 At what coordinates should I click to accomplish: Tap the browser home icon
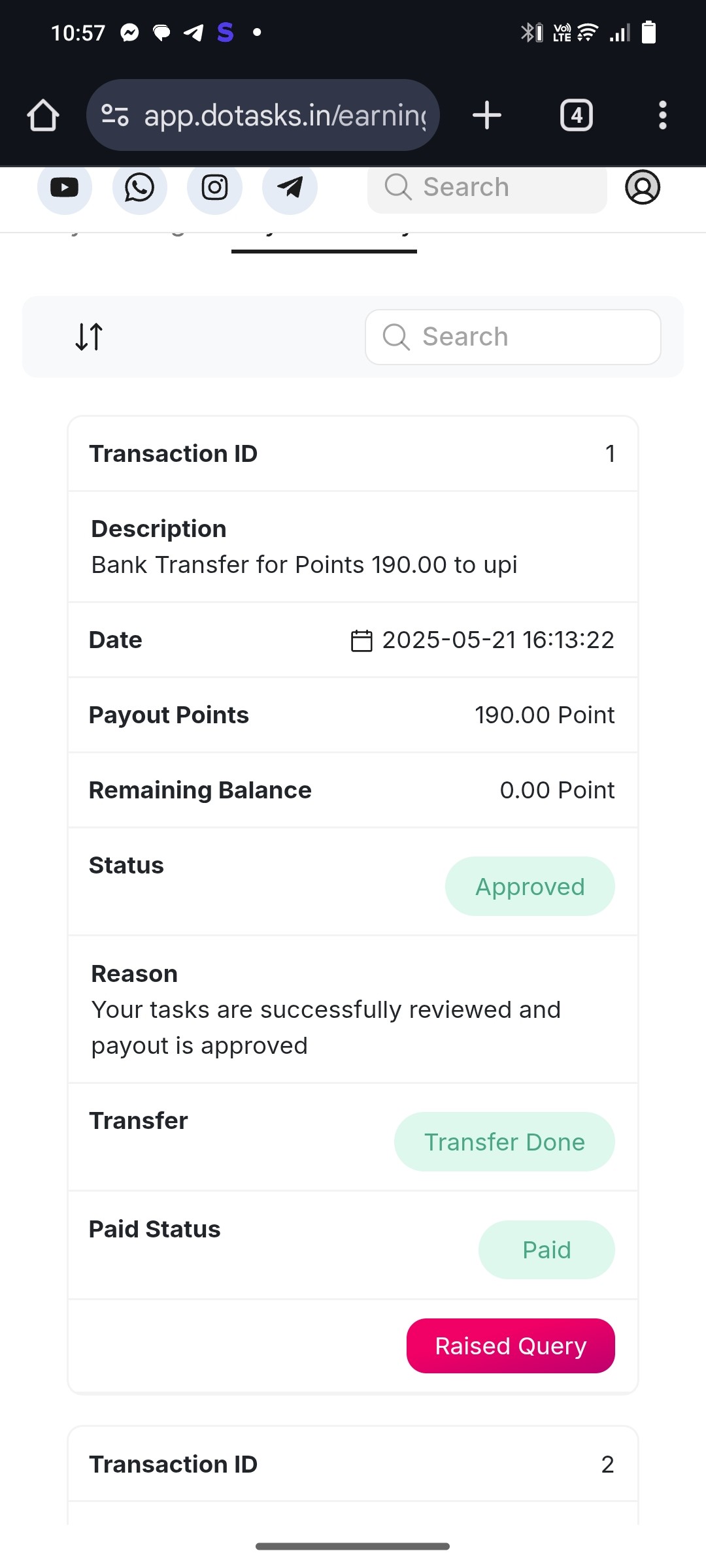[x=43, y=116]
